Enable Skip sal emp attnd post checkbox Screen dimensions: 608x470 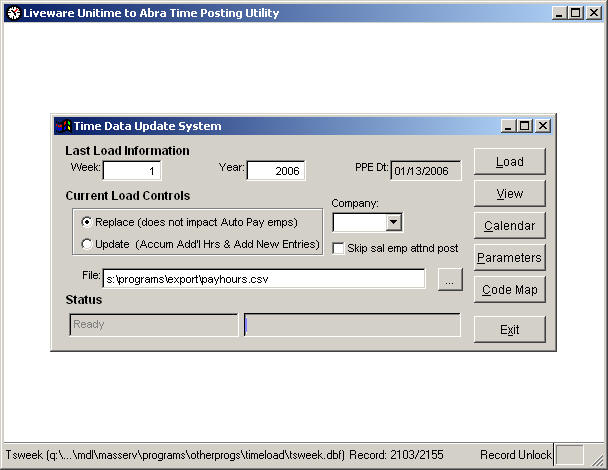pyautogui.click(x=338, y=249)
